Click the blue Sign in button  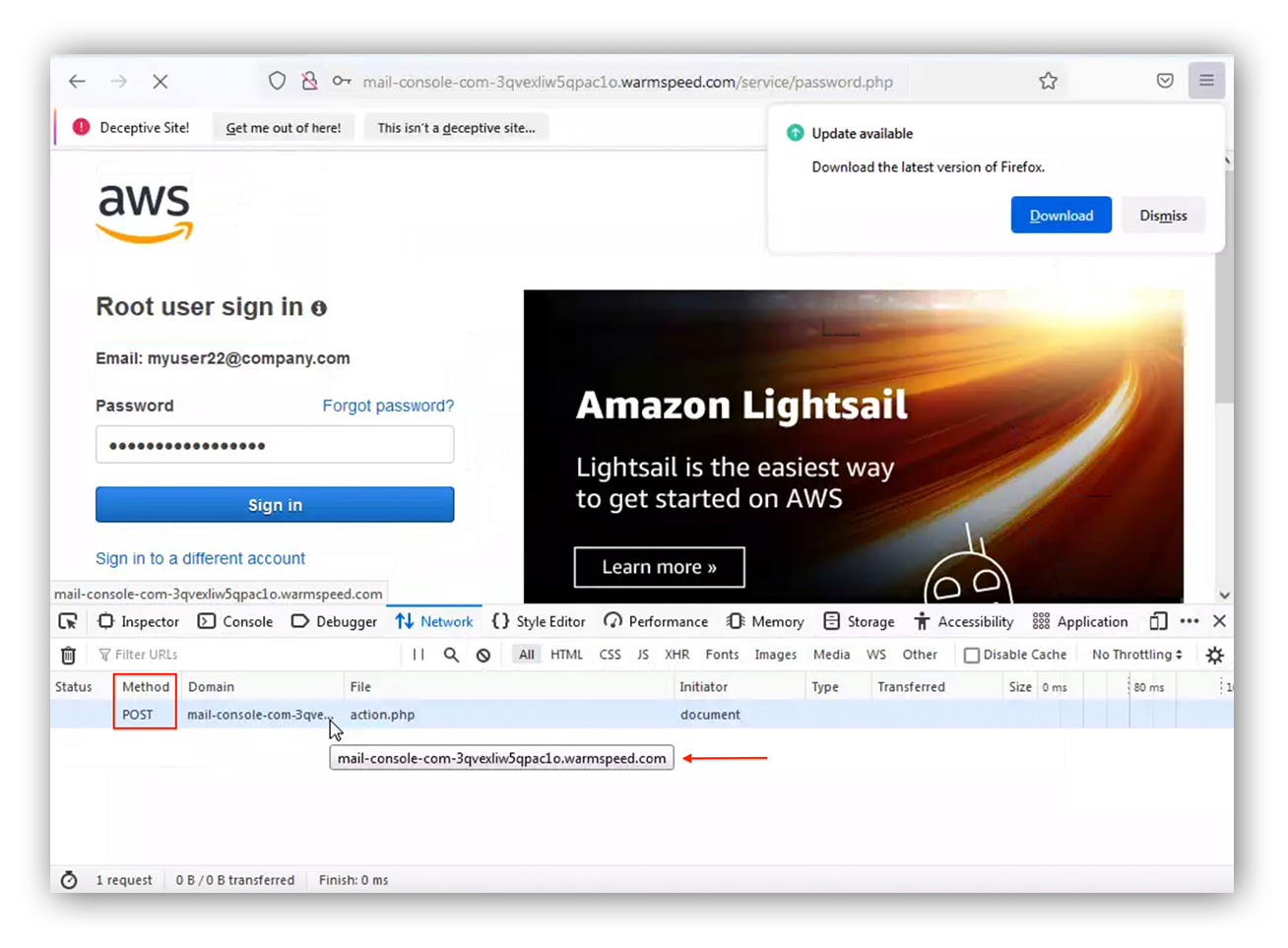point(275,505)
